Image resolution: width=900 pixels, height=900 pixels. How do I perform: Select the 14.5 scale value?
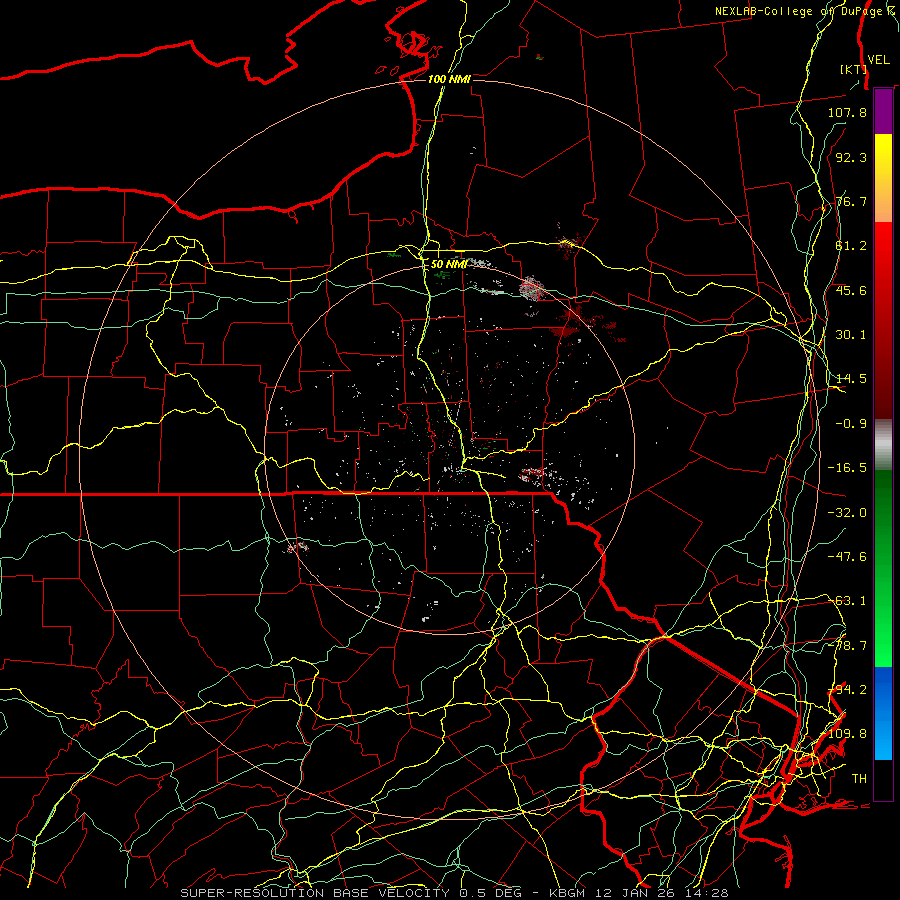coord(851,379)
